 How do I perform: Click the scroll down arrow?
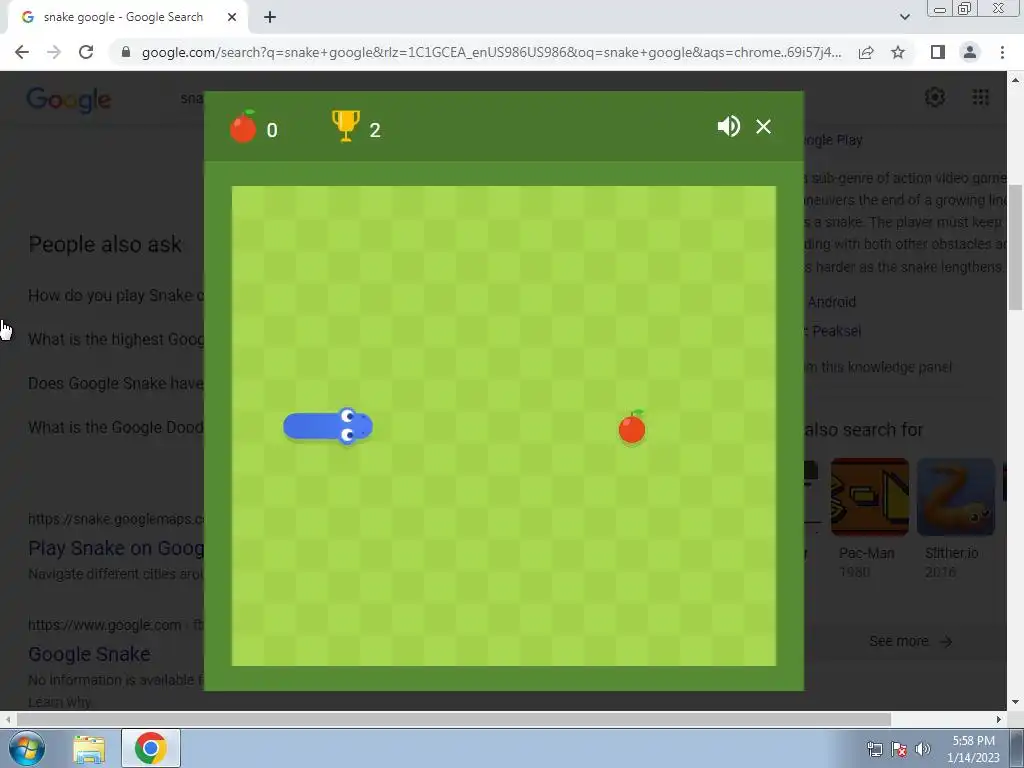[1015, 703]
